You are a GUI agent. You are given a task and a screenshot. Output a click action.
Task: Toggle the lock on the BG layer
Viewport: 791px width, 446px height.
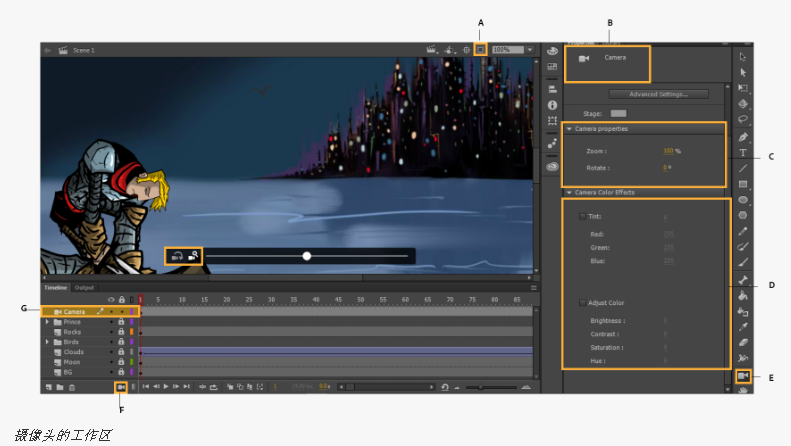(121, 372)
